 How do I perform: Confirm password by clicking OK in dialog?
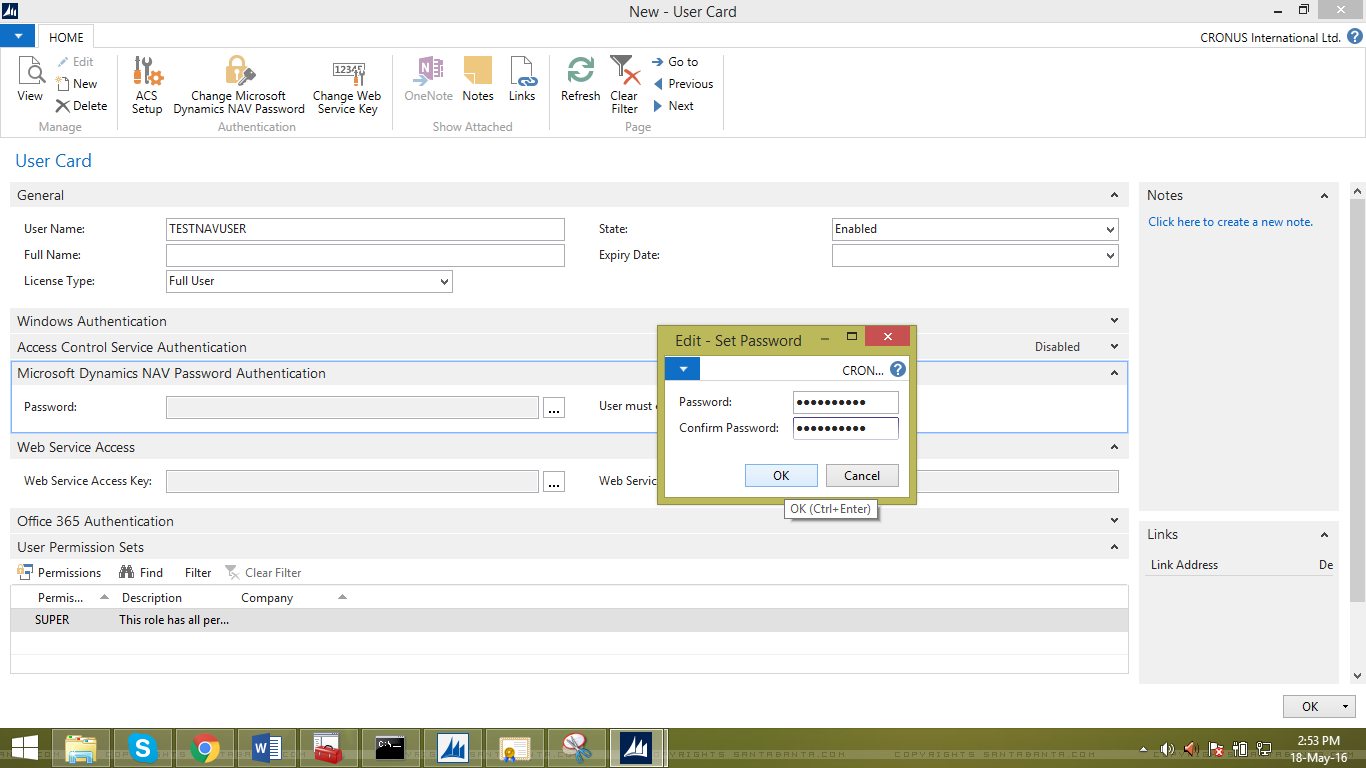781,474
